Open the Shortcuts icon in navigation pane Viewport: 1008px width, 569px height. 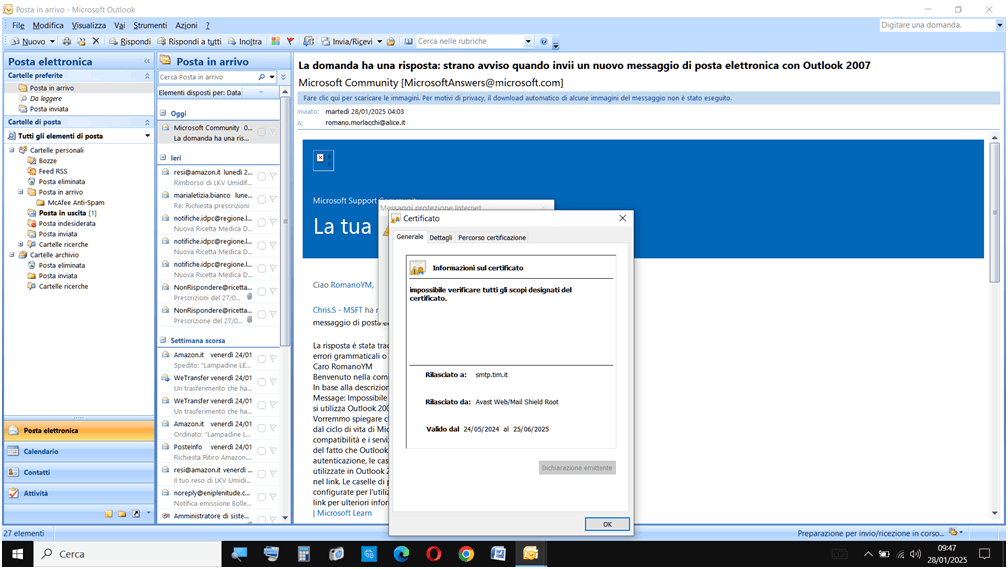tap(136, 514)
